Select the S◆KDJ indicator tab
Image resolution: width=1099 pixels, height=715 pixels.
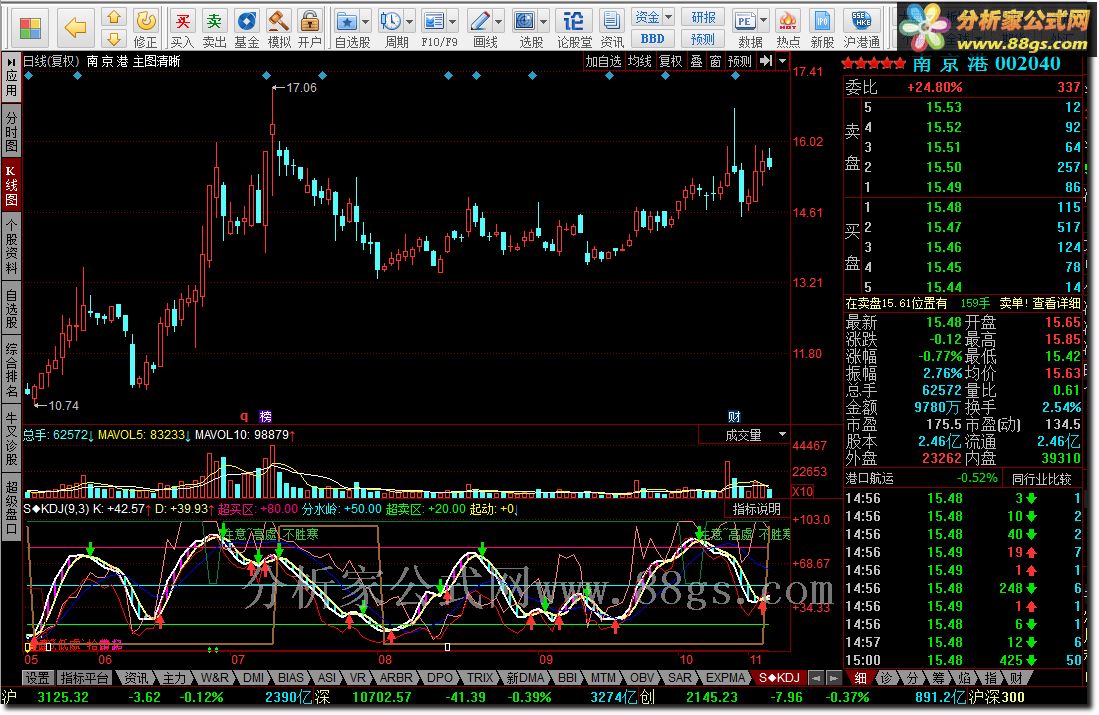pyautogui.click(x=778, y=678)
